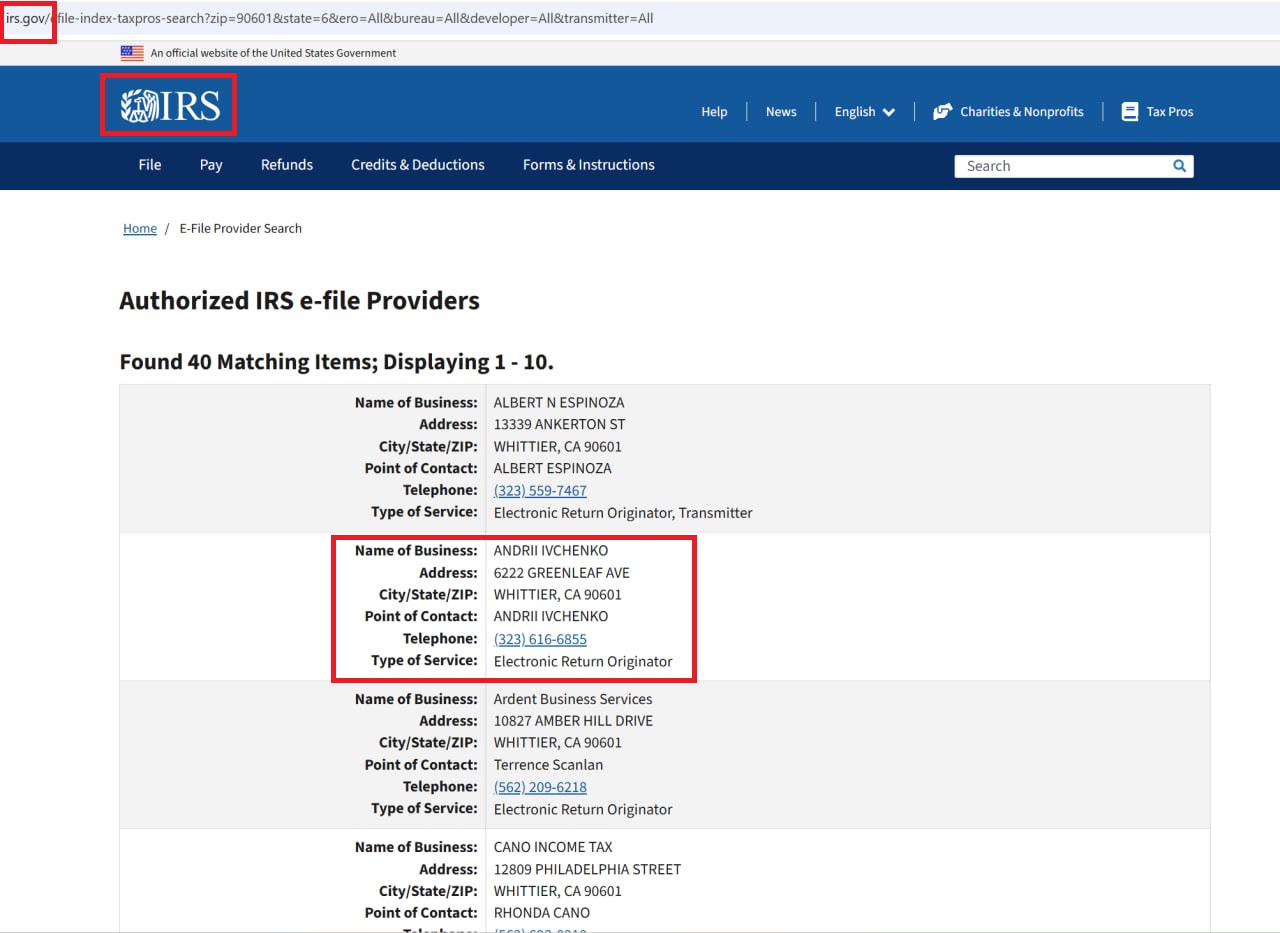Click phone number (562) 209-6218
Screen dimensions: 1280x933
(x=540, y=787)
